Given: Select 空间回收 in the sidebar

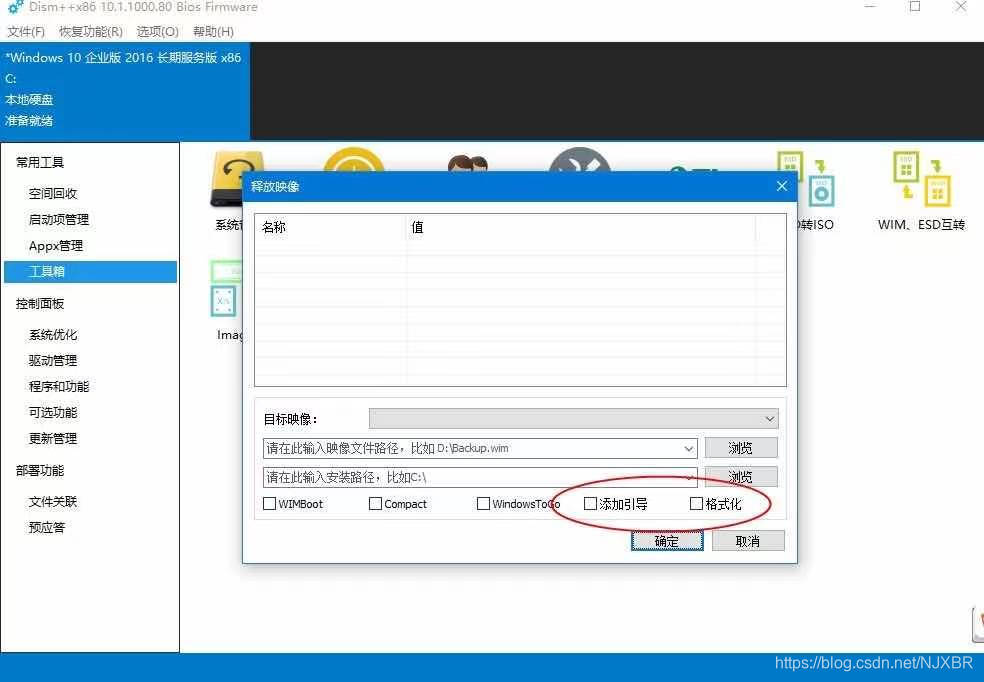Looking at the screenshot, I should pyautogui.click(x=53, y=194).
